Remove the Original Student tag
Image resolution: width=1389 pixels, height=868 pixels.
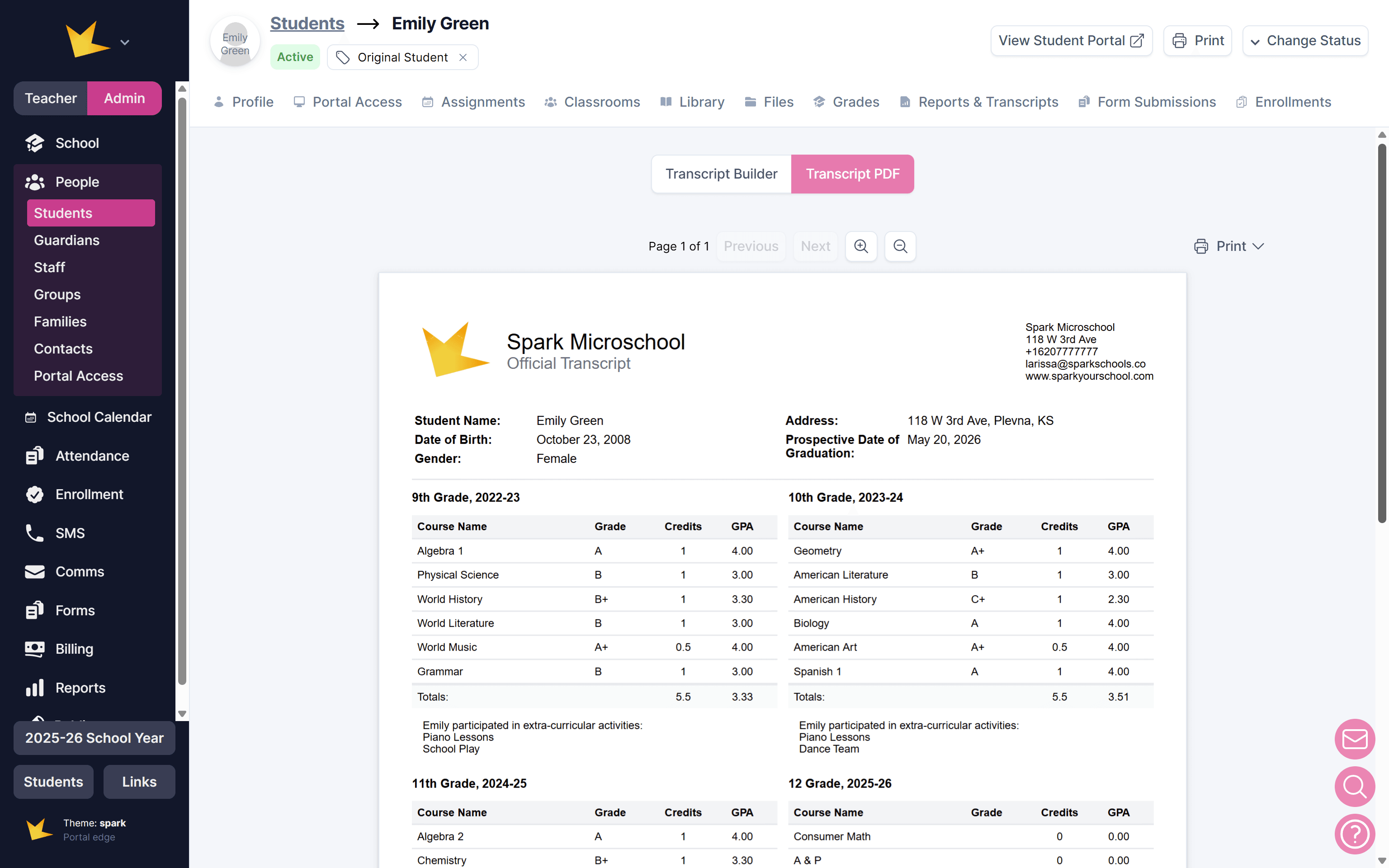tap(463, 57)
